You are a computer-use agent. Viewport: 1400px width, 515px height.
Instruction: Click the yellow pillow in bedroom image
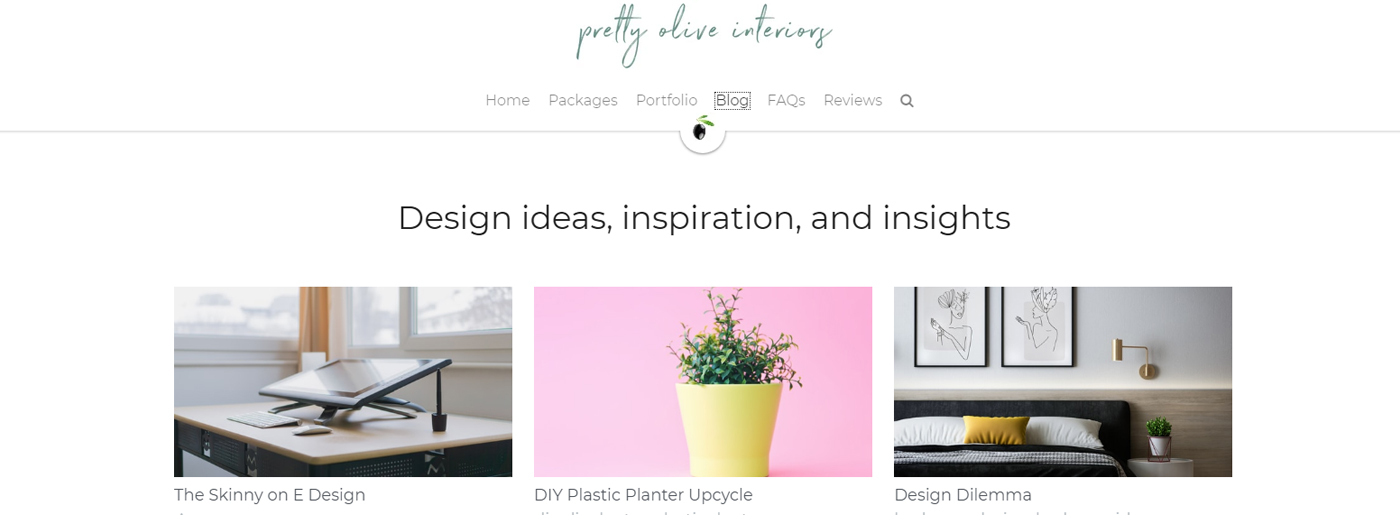tap(995, 431)
